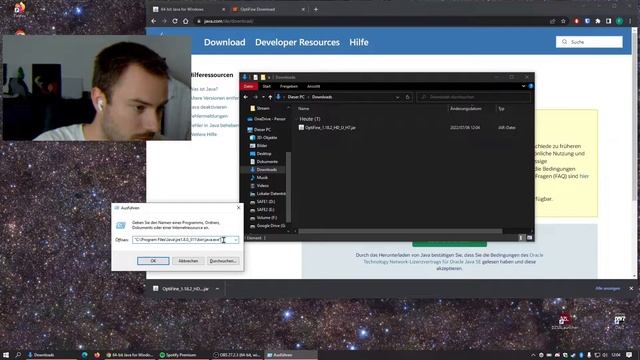Open Ansicht ribbon tab in Explorer
The height and width of the screenshot is (360, 640).
tap(313, 86)
